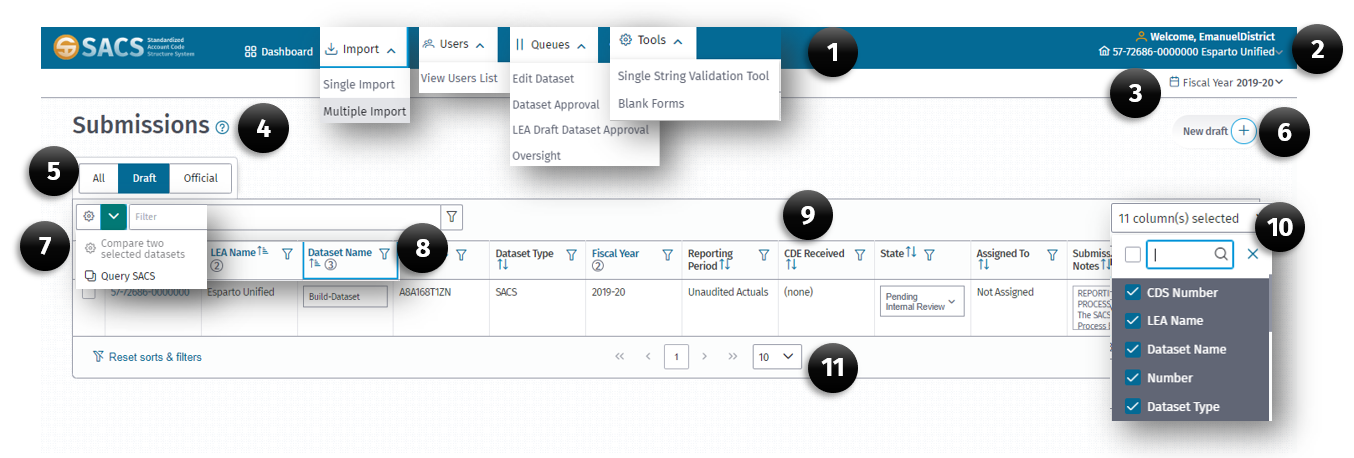Choose Single Import from Import menu

[359, 85]
